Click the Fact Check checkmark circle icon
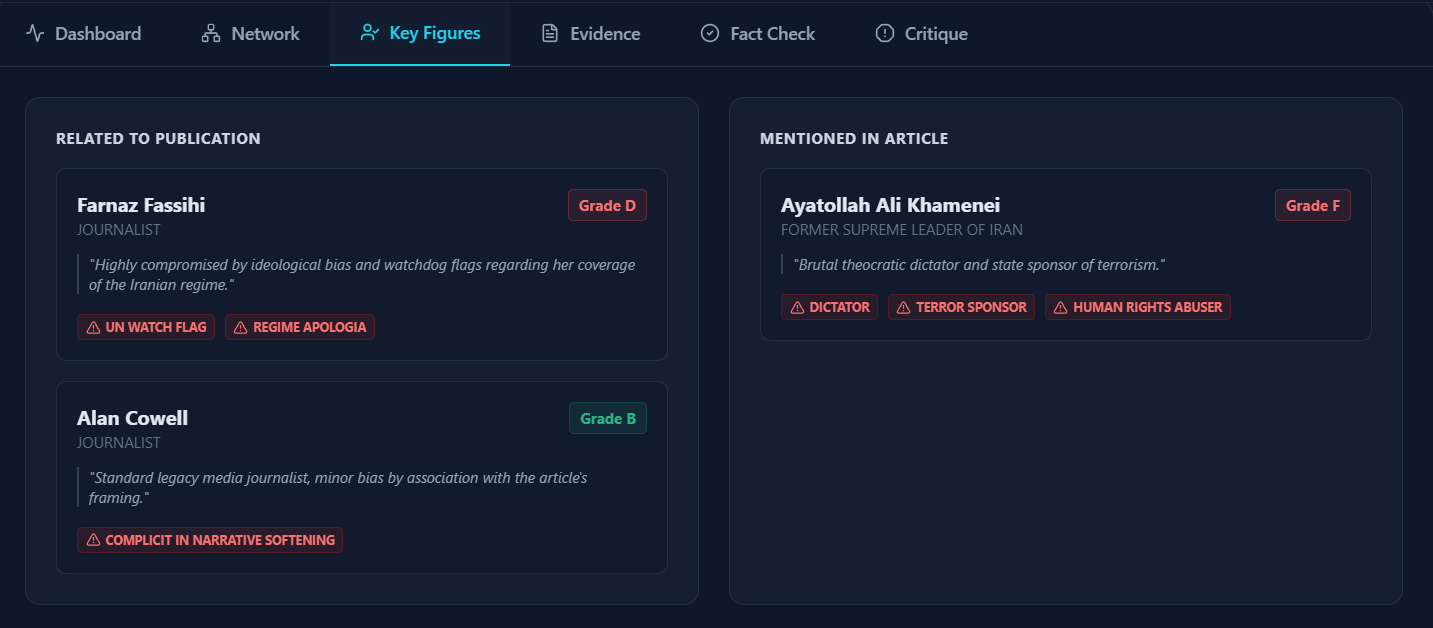 (x=710, y=34)
